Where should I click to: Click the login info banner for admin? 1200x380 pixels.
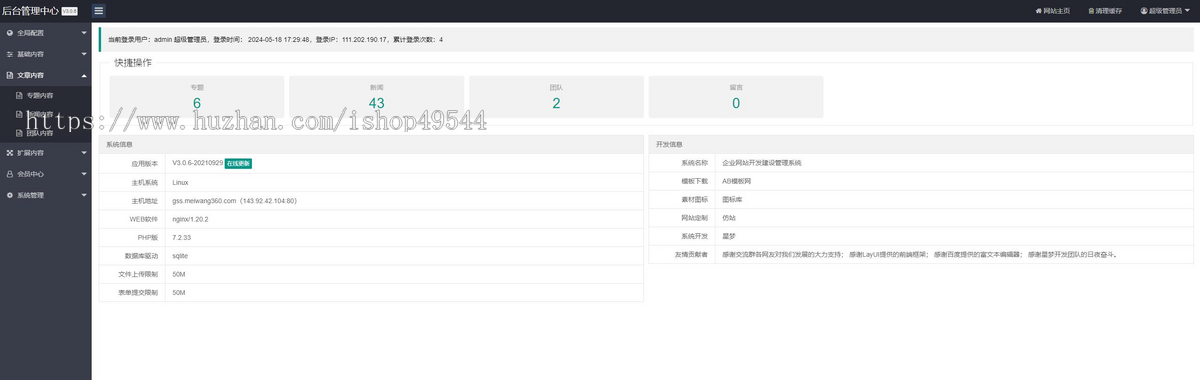(x=647, y=39)
